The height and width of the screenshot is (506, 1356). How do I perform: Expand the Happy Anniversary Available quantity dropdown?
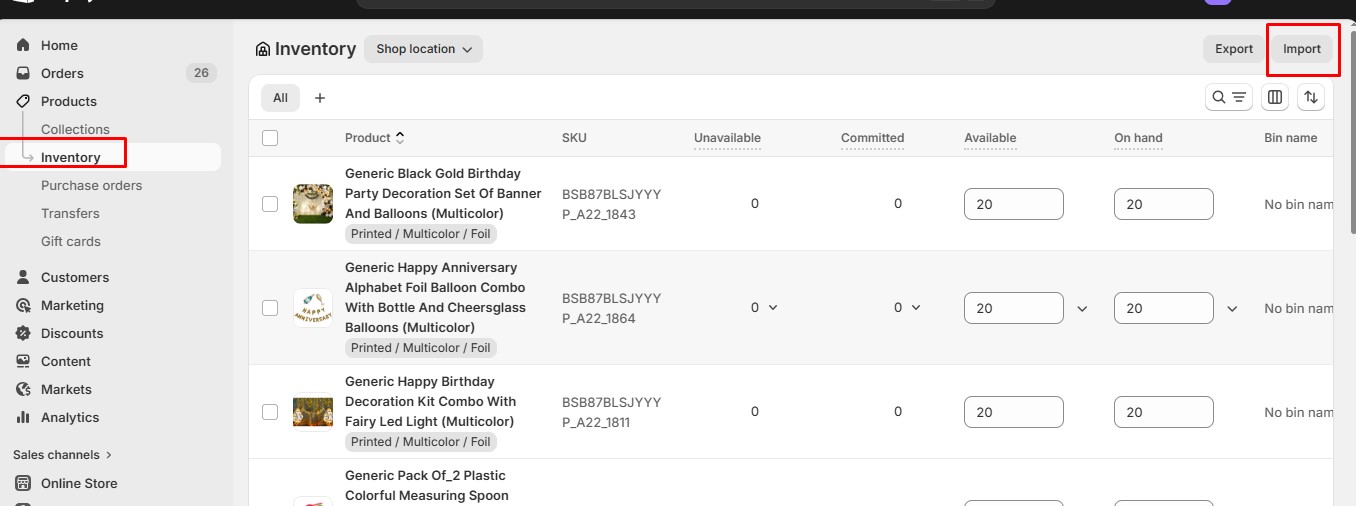[1082, 309]
